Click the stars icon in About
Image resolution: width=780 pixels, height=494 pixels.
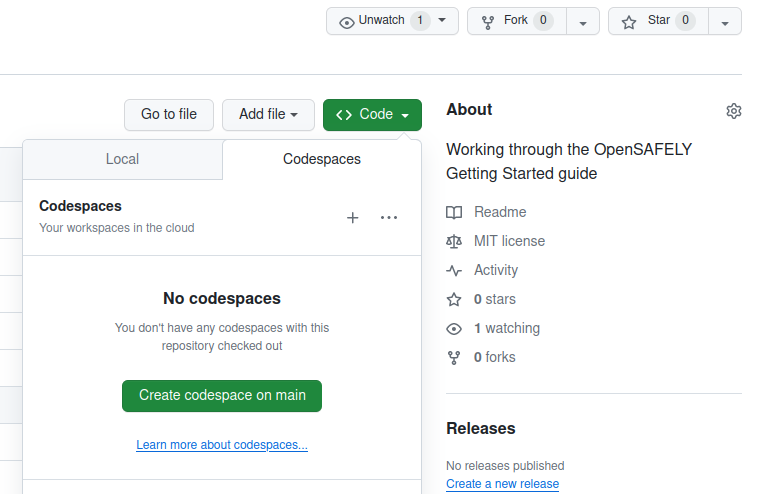tap(454, 299)
